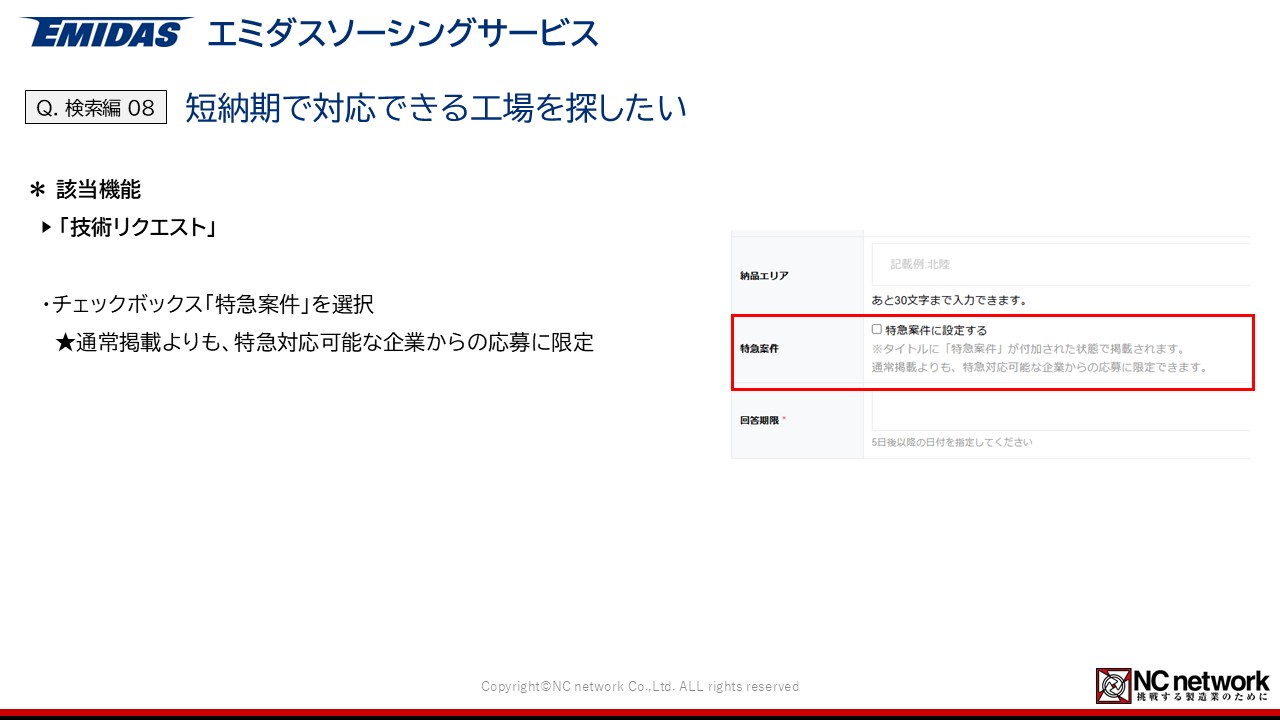
Task: Click the NC network logo icon
Action: click(1114, 686)
